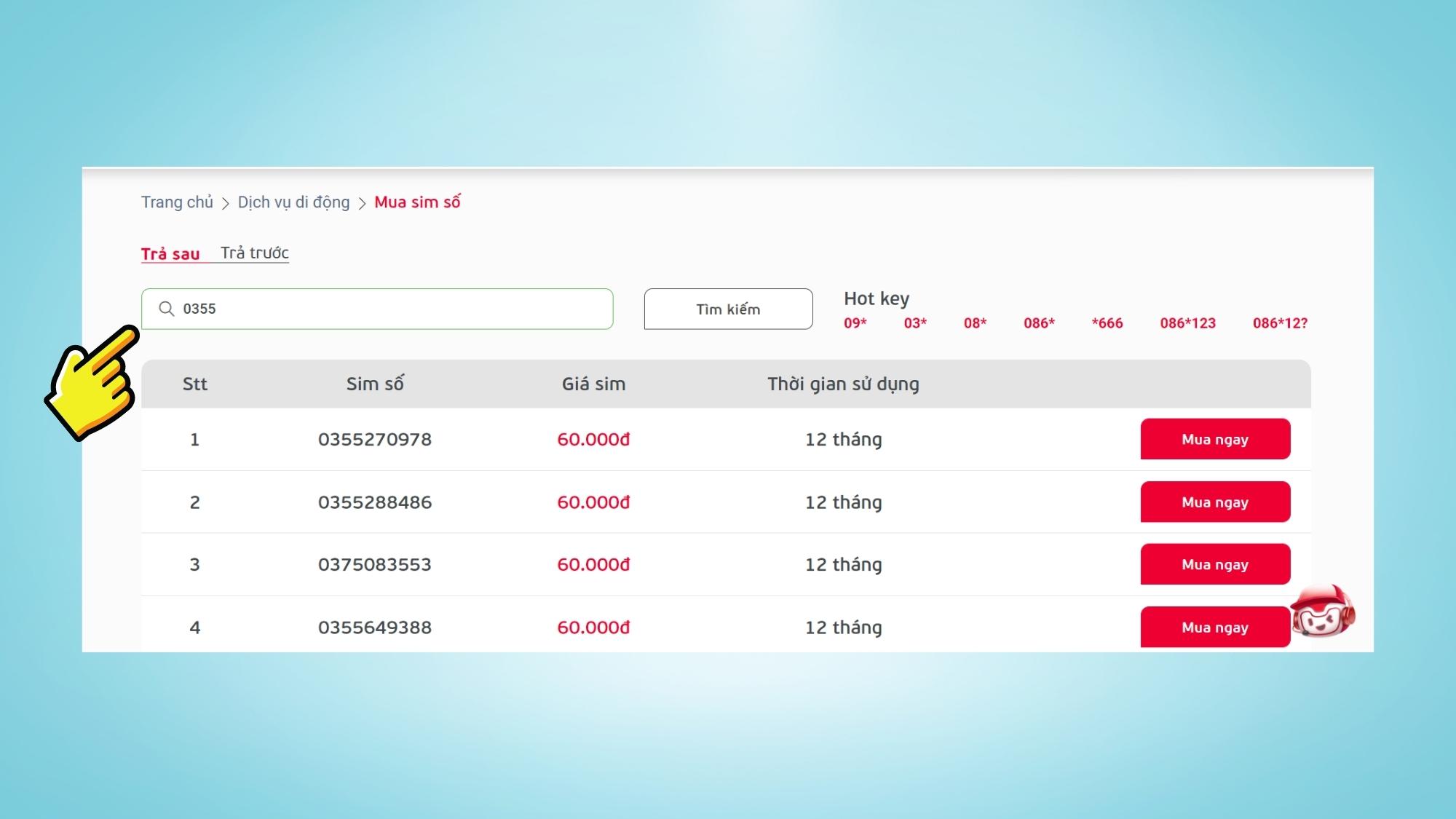Viewport: 1456px width, 819px height.
Task: Click the yellow pointing hand graphic
Action: click(x=92, y=382)
